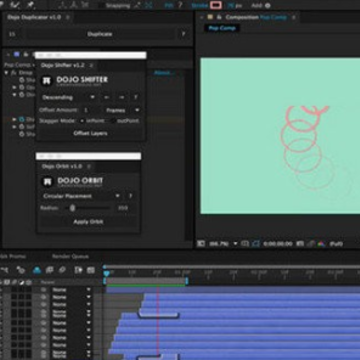Viewport: 360px width, 360px height.
Task: Click the Offset Amount value field
Action: [x=90, y=110]
